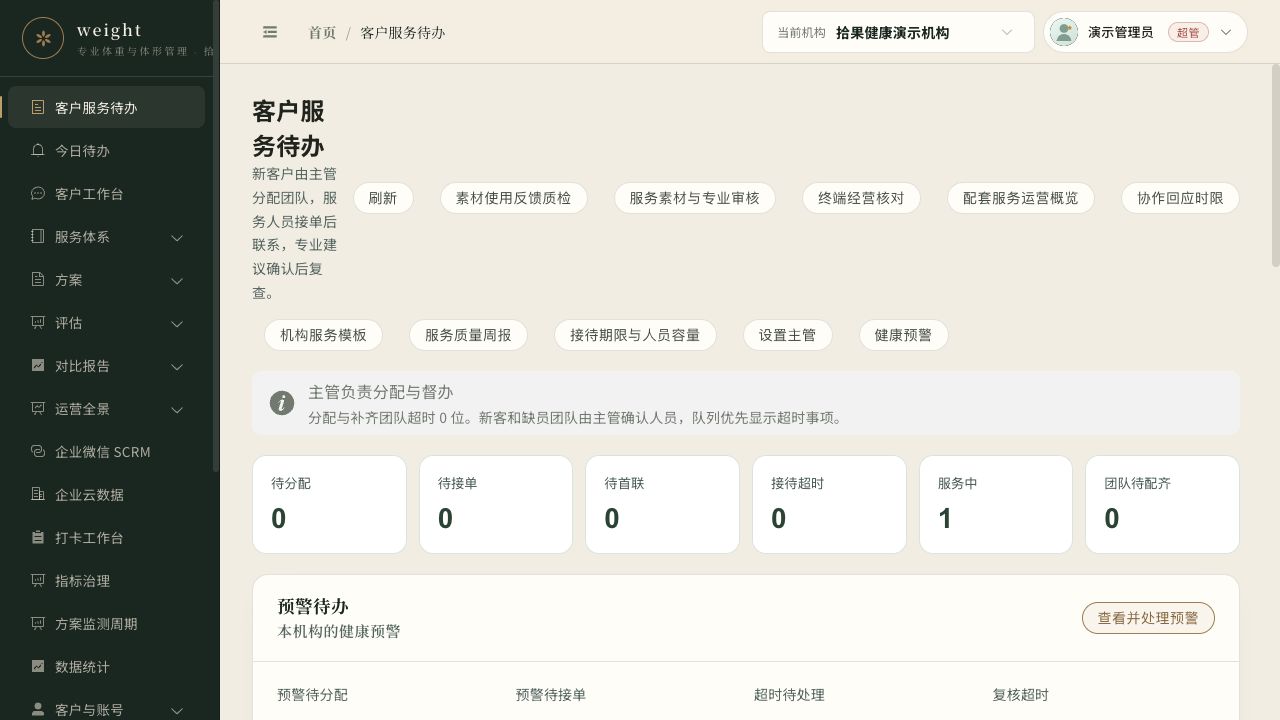Expand the 服务体系 submenu chevron
Image resolution: width=1280 pixels, height=720 pixels.
coord(177,237)
